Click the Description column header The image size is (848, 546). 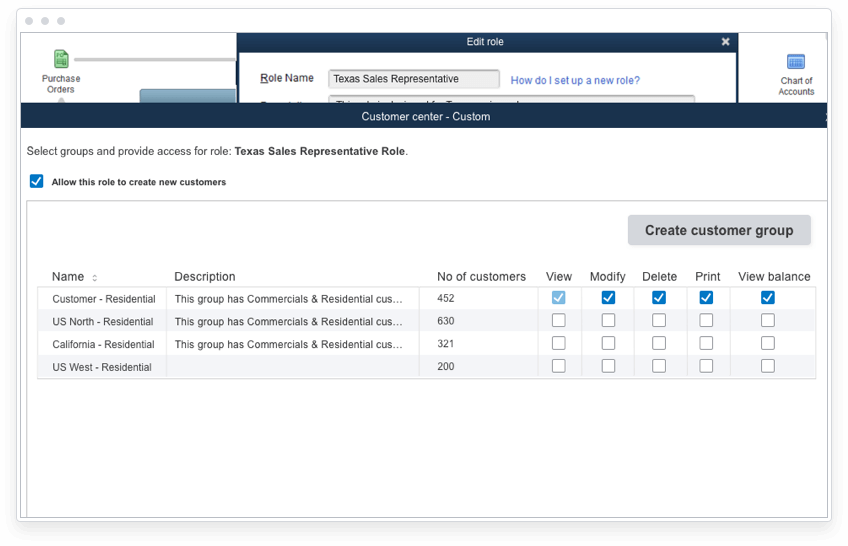point(204,277)
